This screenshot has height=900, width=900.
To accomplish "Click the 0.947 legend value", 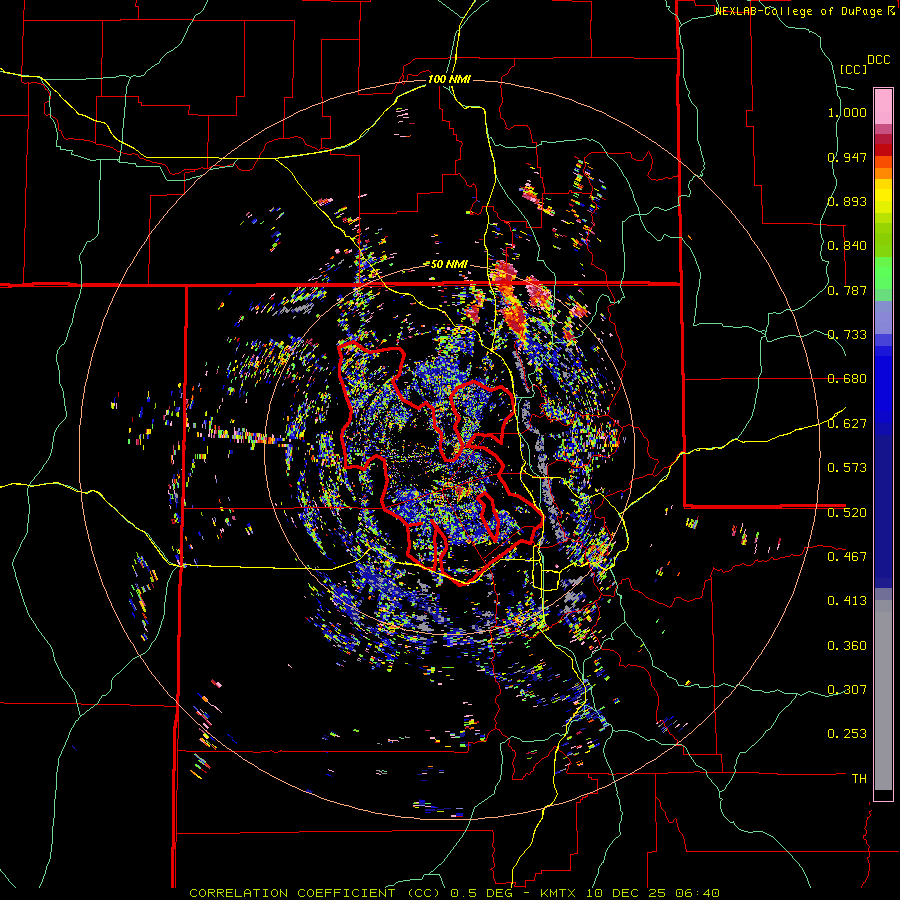I will coord(847,157).
